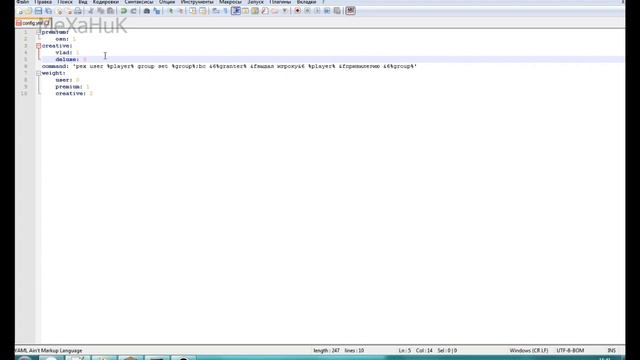The width and height of the screenshot is (640, 360).
Task: Click the Stop macro recording icon
Action: coord(307,11)
